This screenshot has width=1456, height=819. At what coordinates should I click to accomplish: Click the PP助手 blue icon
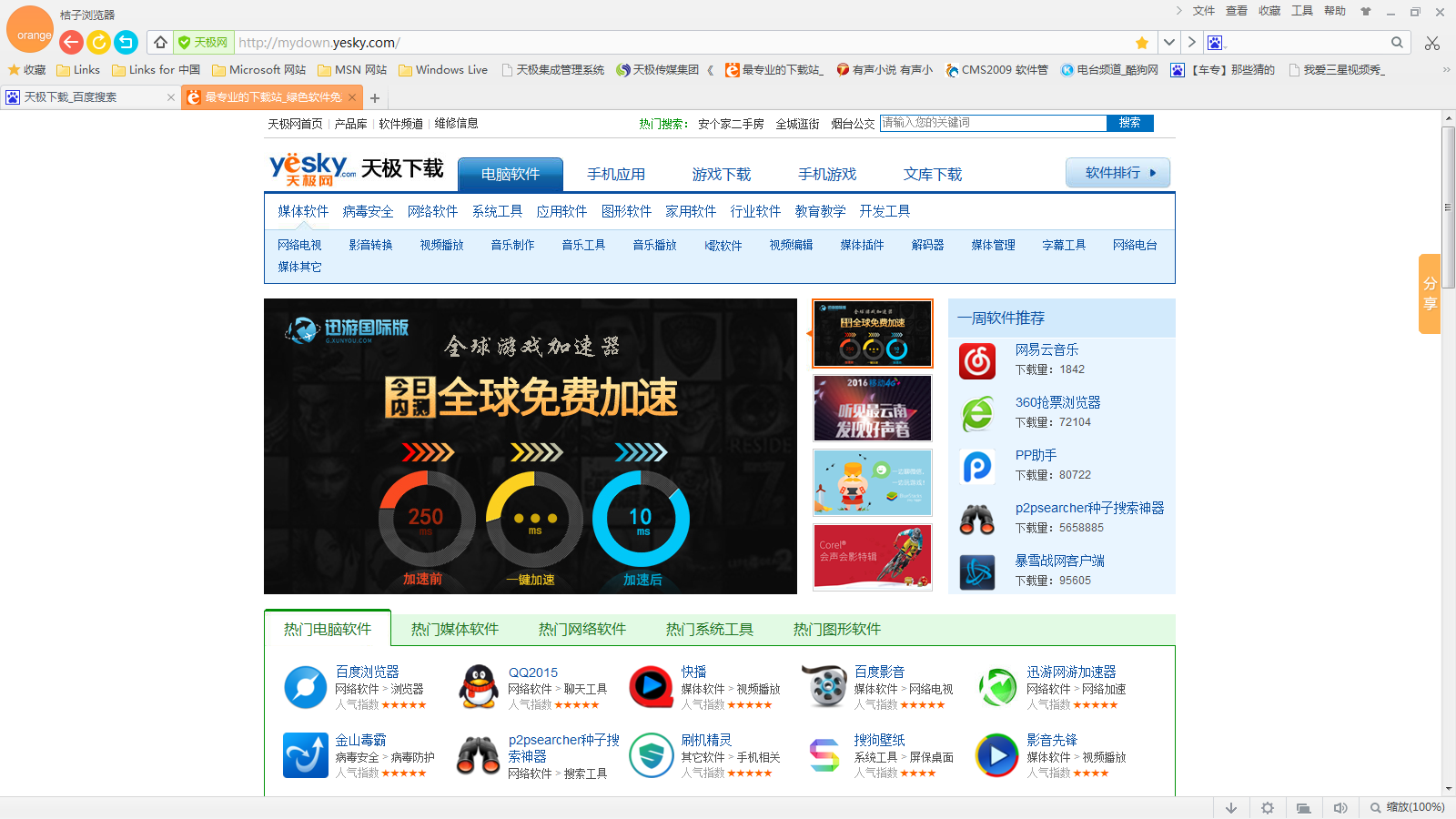point(977,467)
